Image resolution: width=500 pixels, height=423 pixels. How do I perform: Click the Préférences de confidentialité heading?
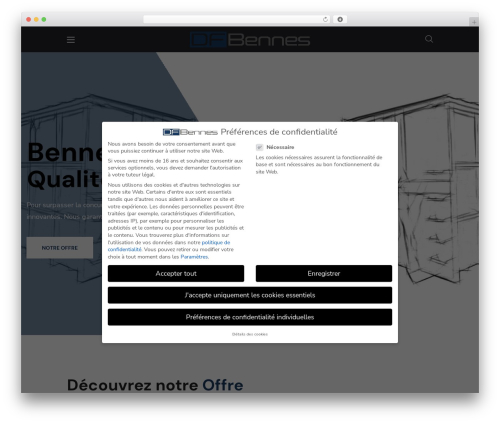(279, 132)
